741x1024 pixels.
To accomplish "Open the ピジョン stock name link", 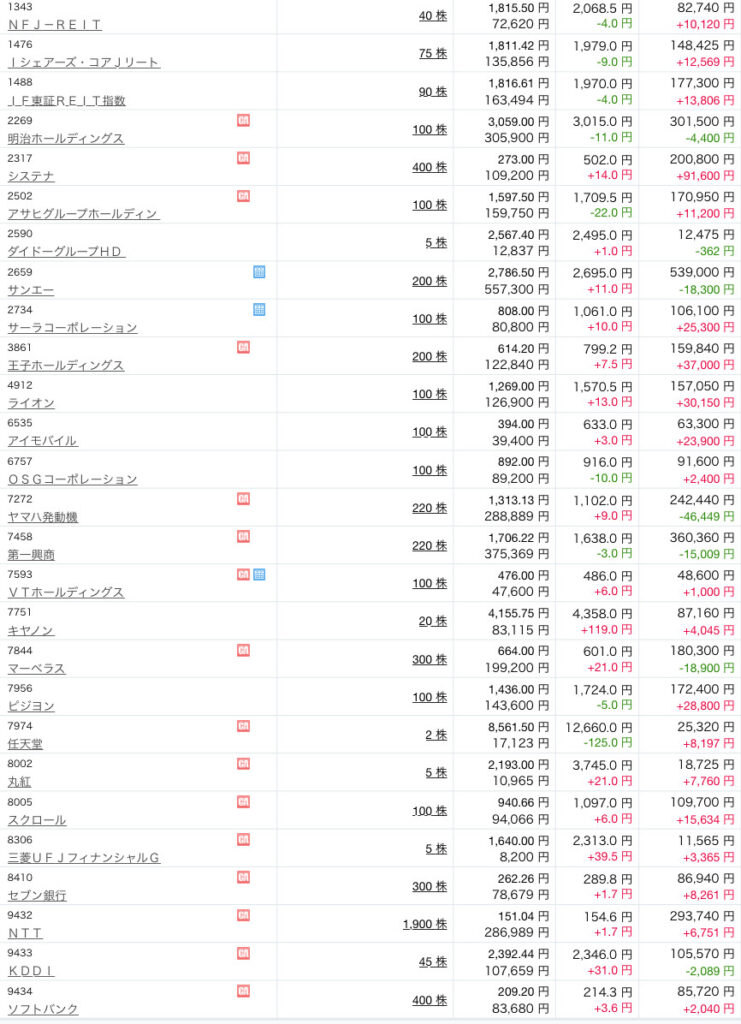I will click(31, 706).
